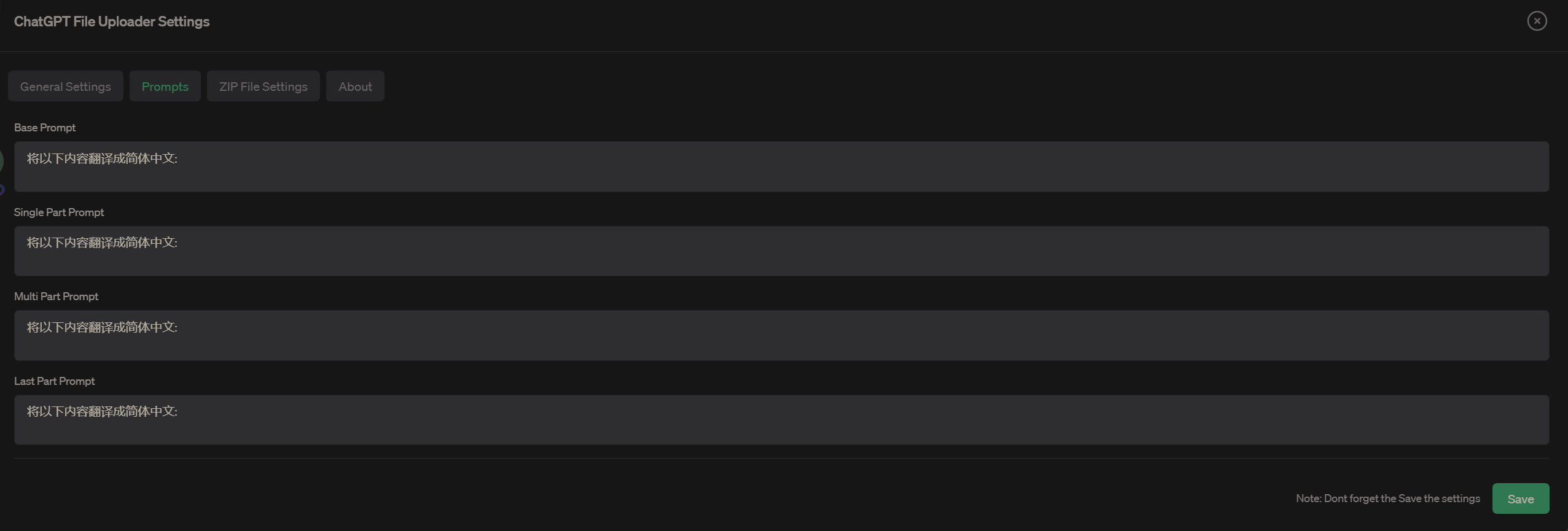
Task: Click the purple outlined icon at left edge
Action: (2, 190)
